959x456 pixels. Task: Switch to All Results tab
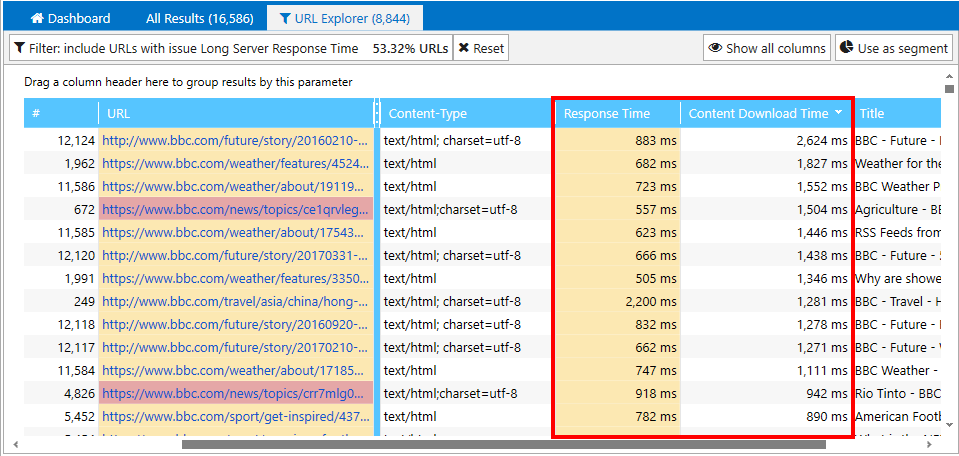[199, 18]
